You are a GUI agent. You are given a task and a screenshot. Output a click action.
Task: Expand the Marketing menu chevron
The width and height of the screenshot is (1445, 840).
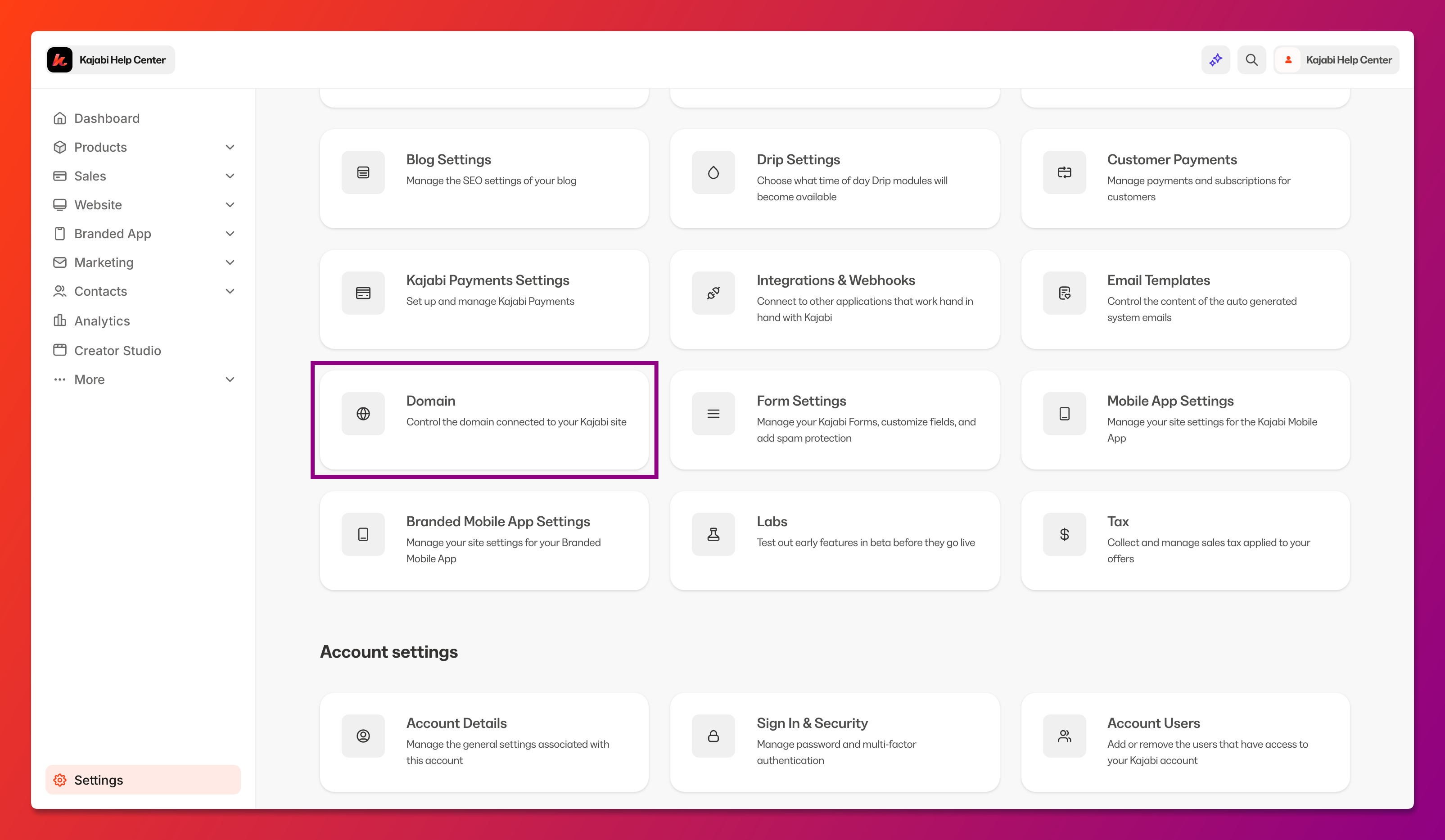click(230, 262)
